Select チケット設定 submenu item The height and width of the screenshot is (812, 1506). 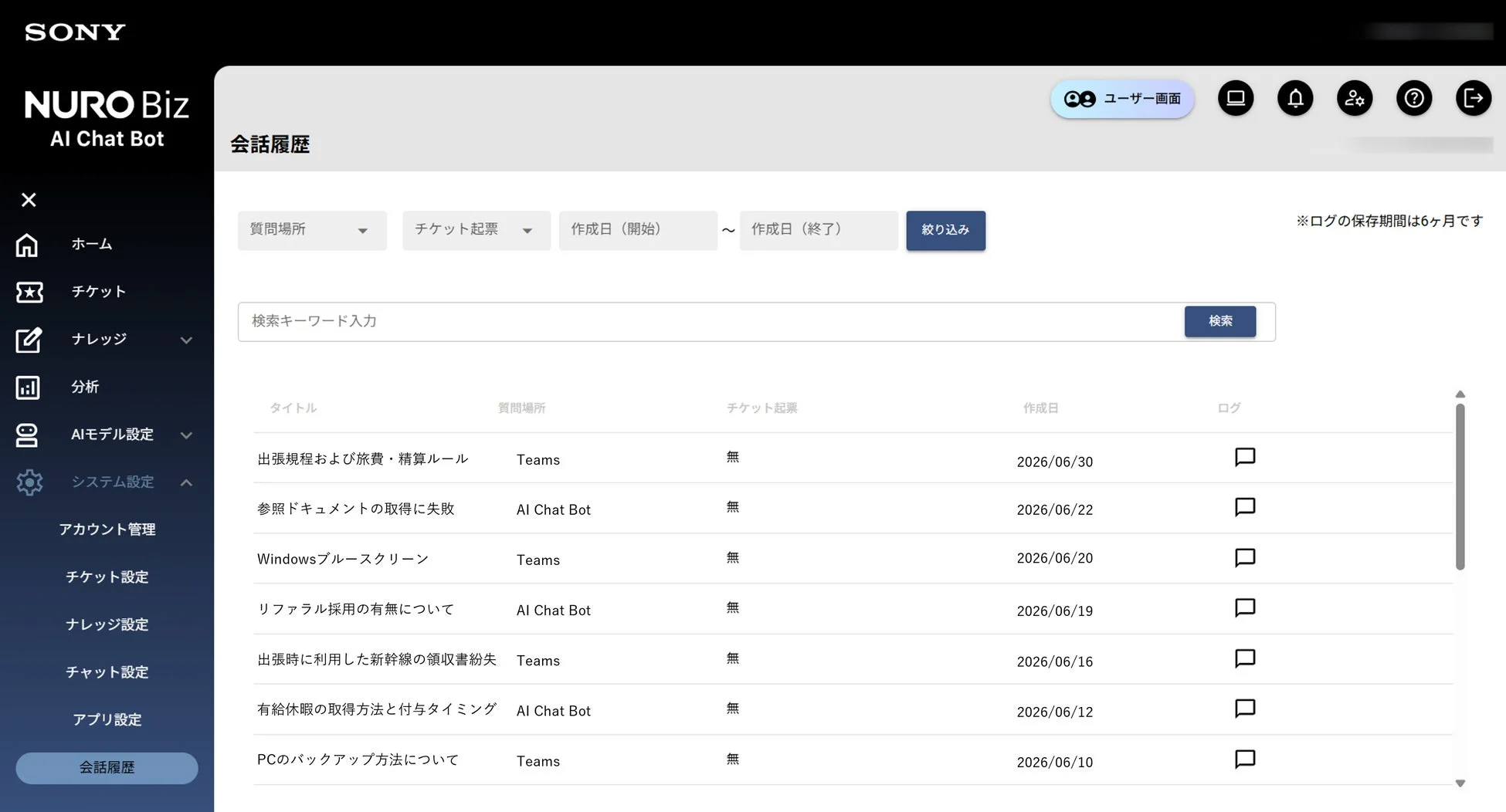click(x=107, y=577)
